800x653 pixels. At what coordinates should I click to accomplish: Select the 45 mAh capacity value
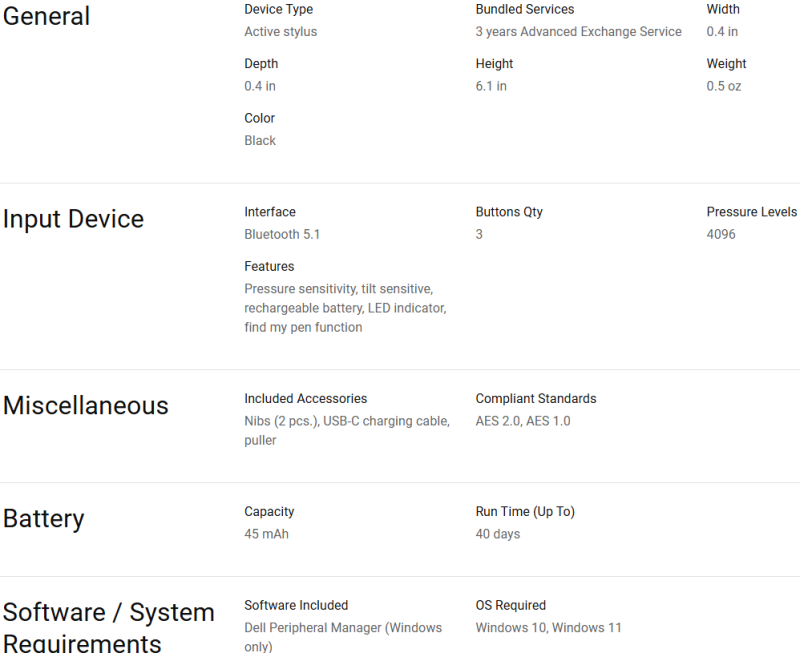[266, 534]
